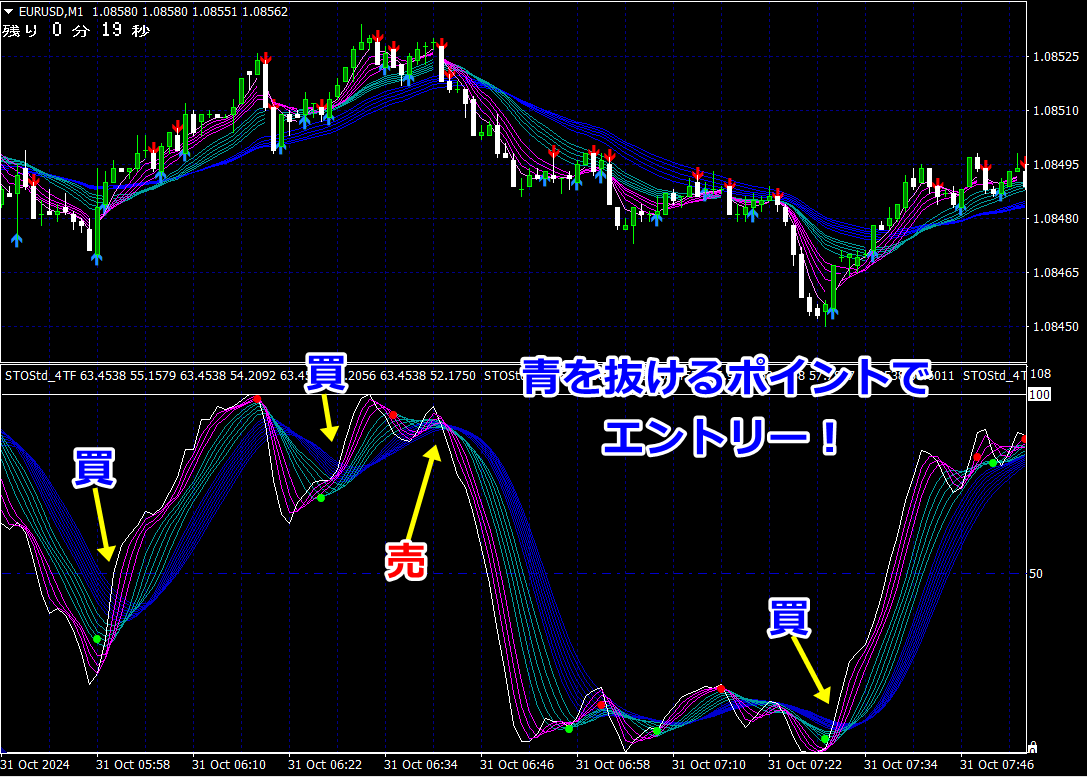
Task: Click the 31 Oct 07:22 time label
Action: pos(805,765)
